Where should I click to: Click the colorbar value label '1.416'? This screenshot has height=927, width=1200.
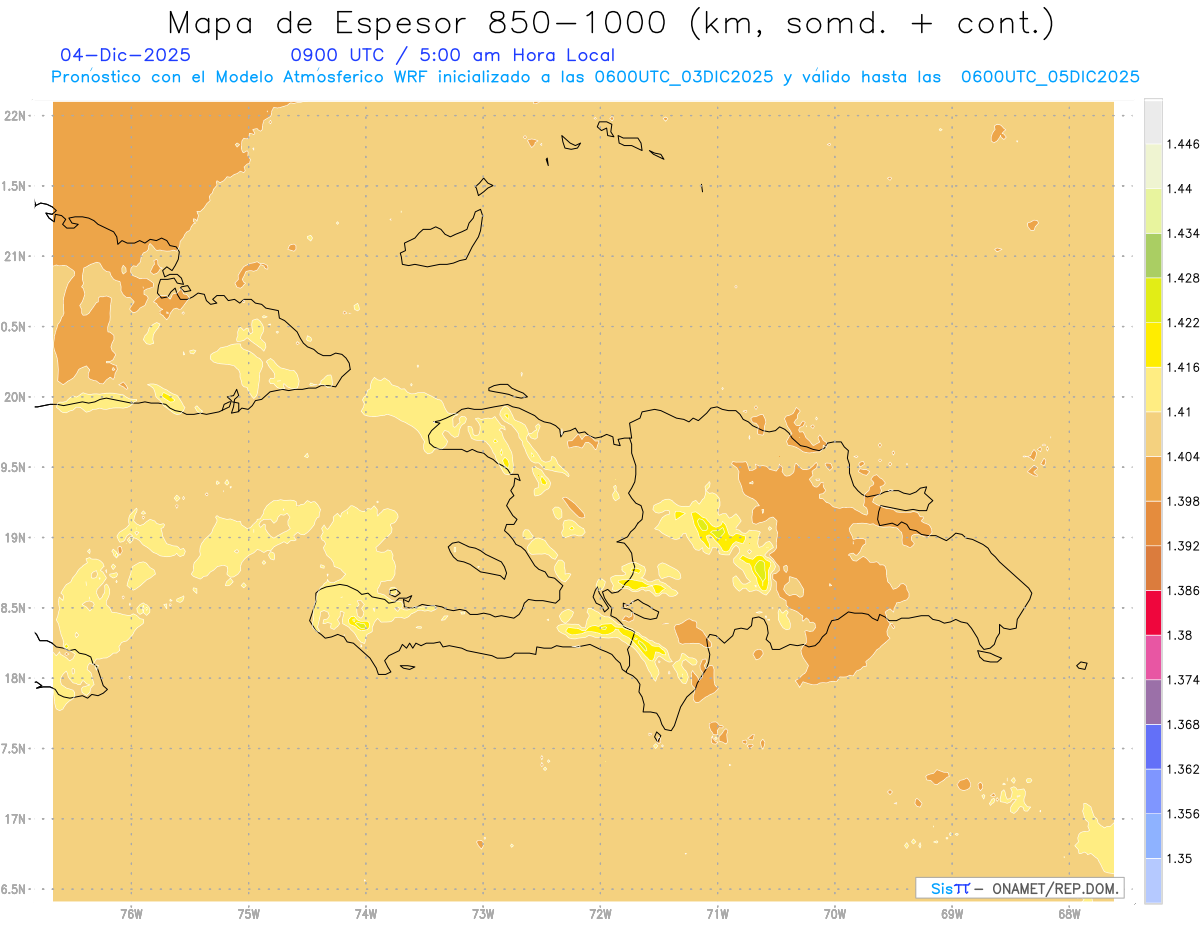click(x=1183, y=367)
